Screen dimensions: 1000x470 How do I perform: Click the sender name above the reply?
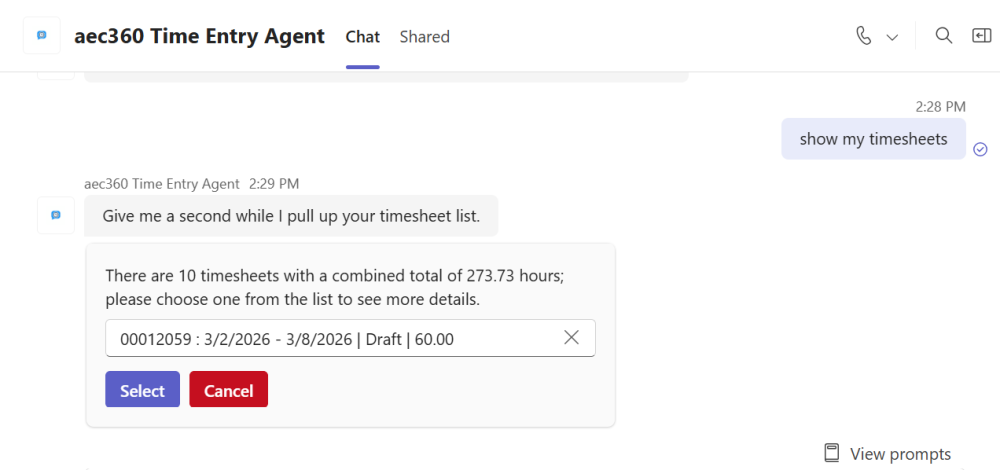click(162, 184)
